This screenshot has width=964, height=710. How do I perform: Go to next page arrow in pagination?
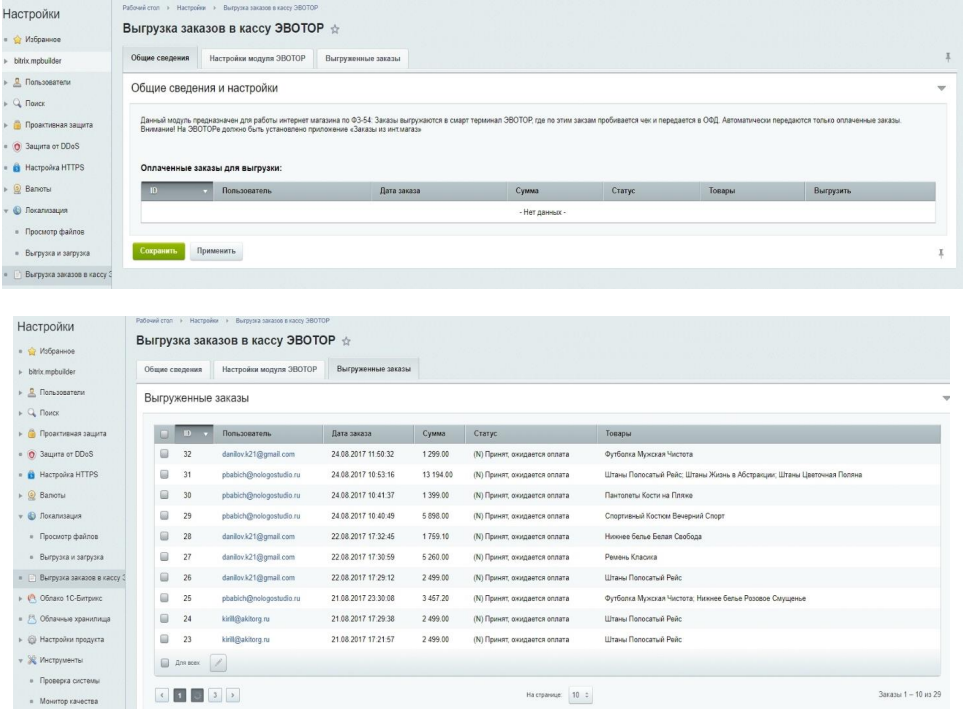tap(232, 695)
